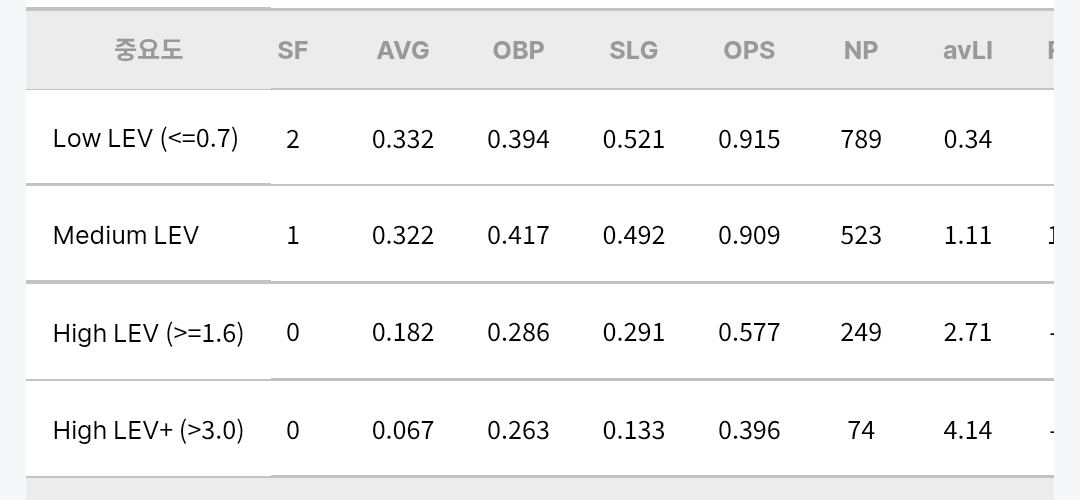Click the 0.577 OPS value for High LEV
This screenshot has width=1080, height=500.
coord(749,333)
